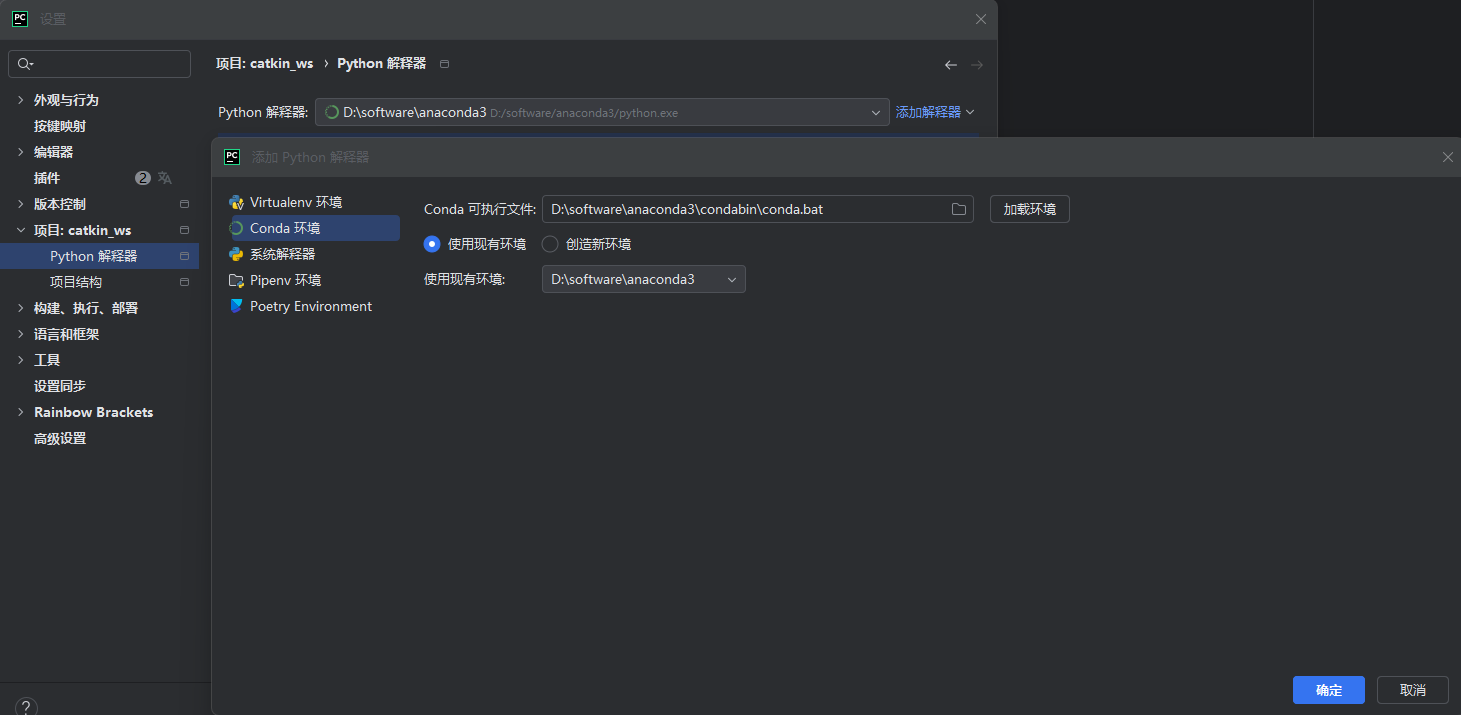Click the search icon in settings search
Screen dimensions: 1461x715
[25, 64]
